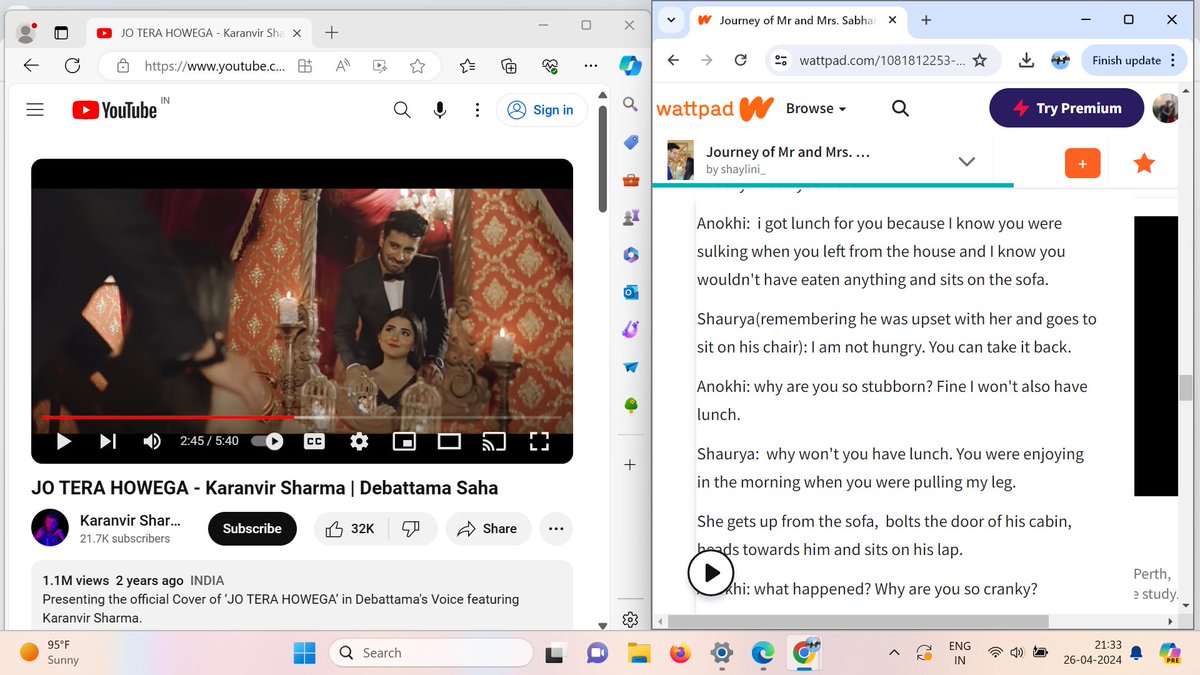Play the YouTube video

tap(63, 441)
